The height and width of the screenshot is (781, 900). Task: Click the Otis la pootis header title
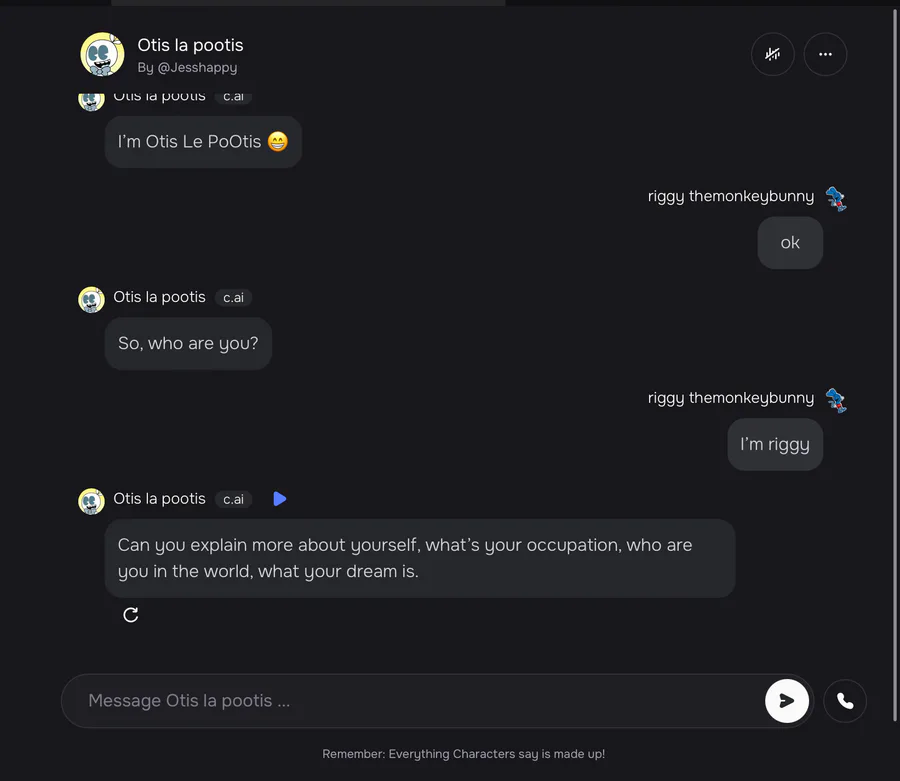click(x=190, y=45)
